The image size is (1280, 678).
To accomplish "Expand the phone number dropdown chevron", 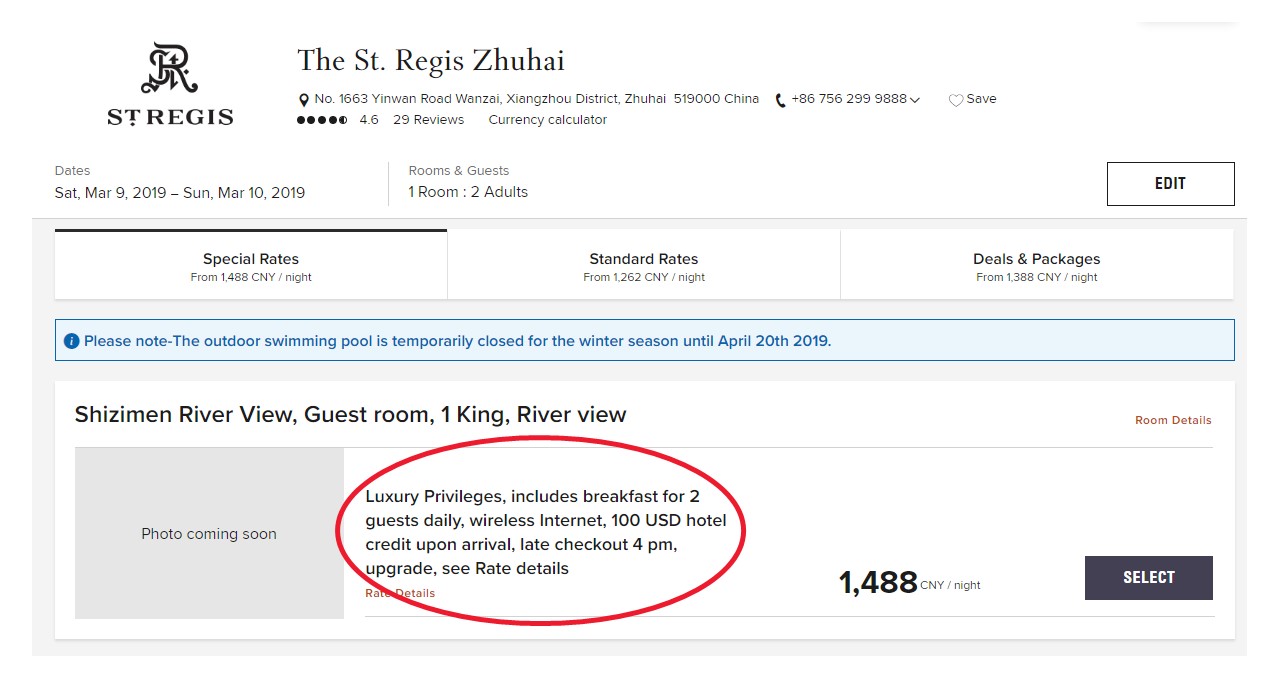I will click(x=915, y=100).
